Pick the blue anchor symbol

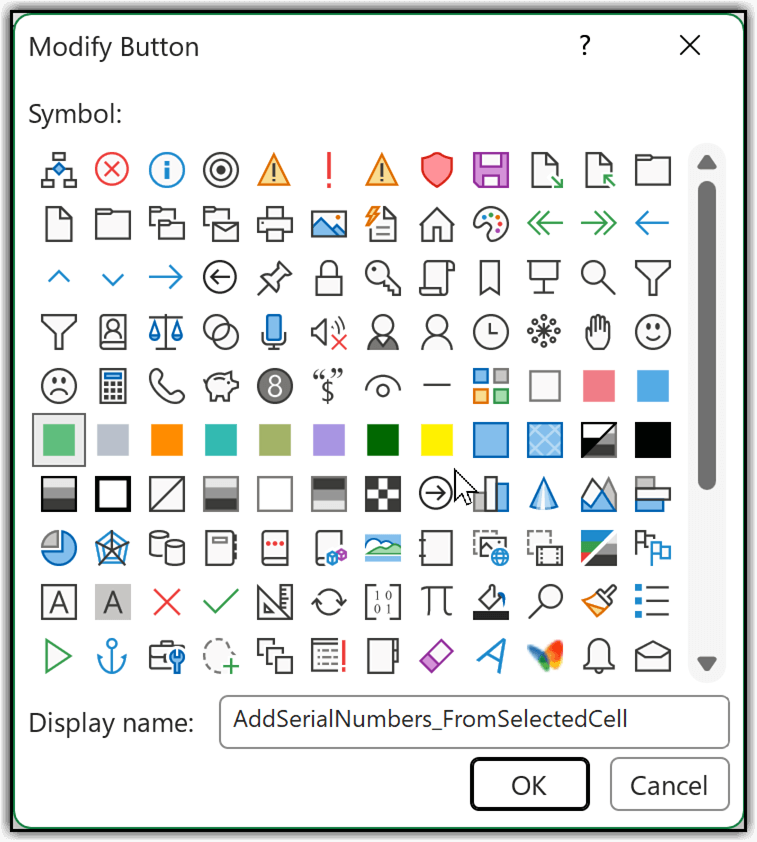click(111, 656)
